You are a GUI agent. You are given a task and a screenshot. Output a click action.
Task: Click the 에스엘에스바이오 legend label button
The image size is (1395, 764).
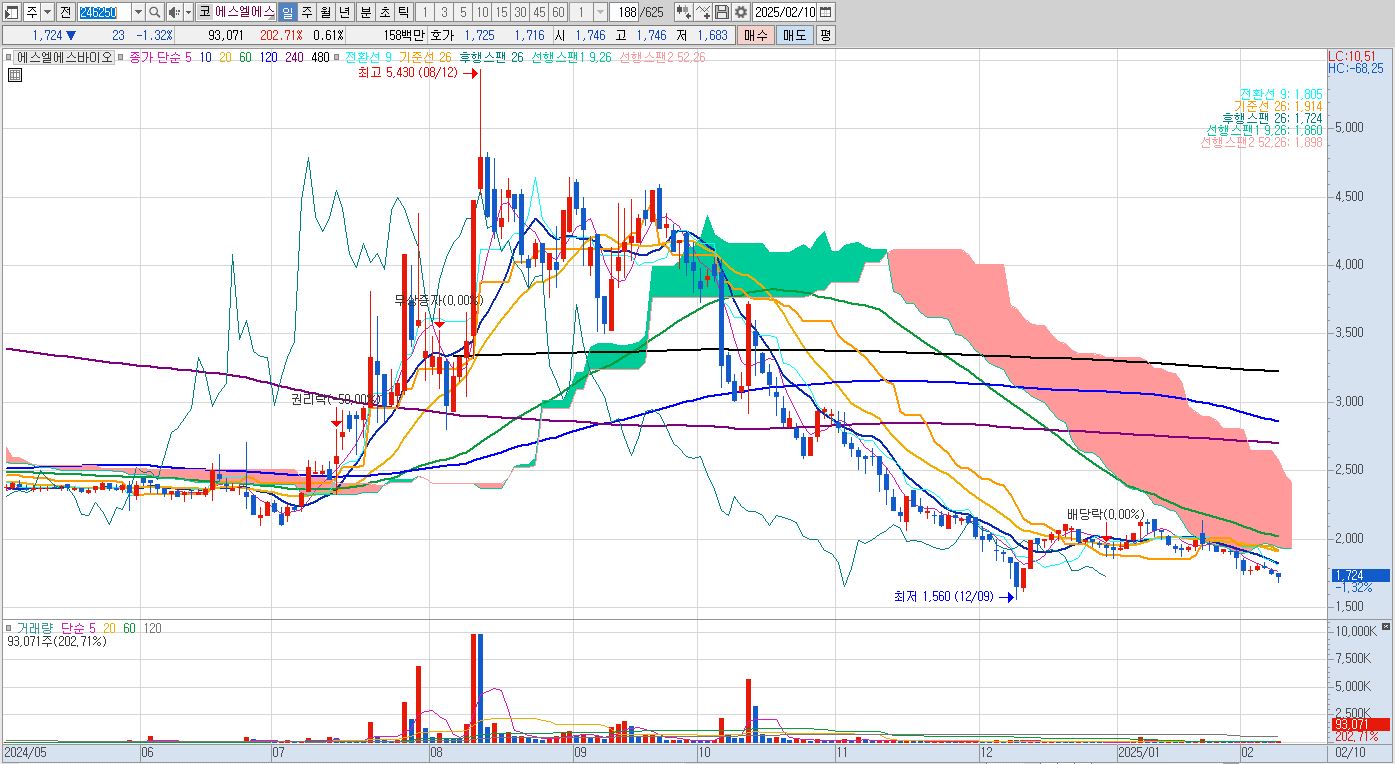click(x=64, y=57)
